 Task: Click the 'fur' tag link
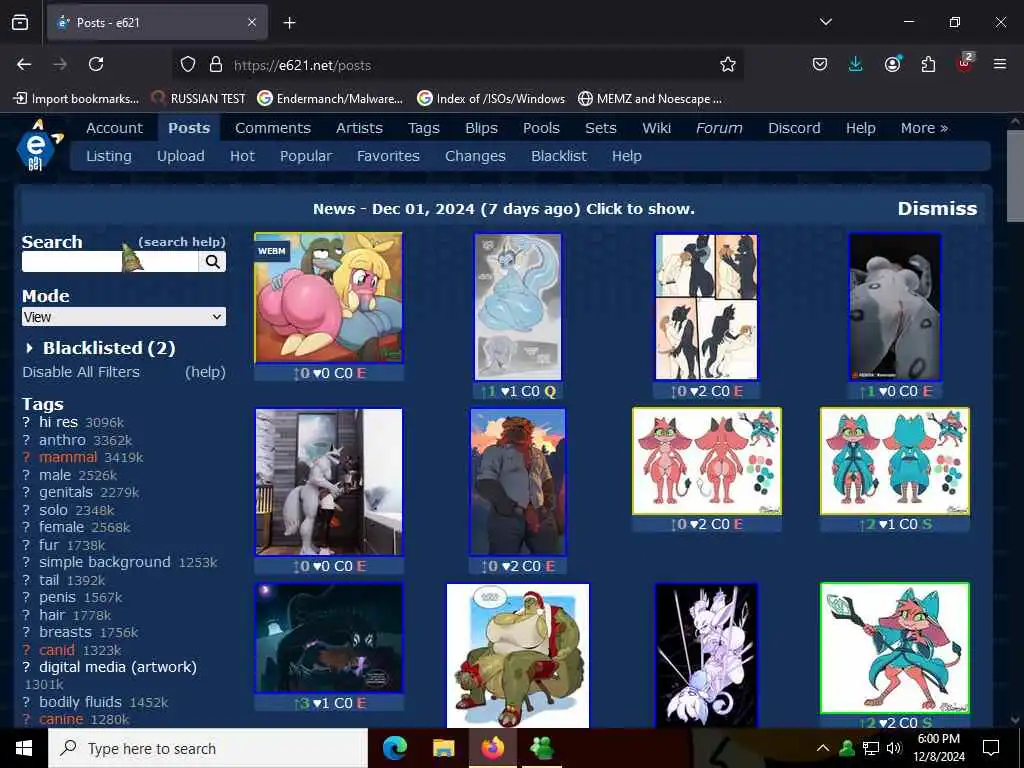49,545
